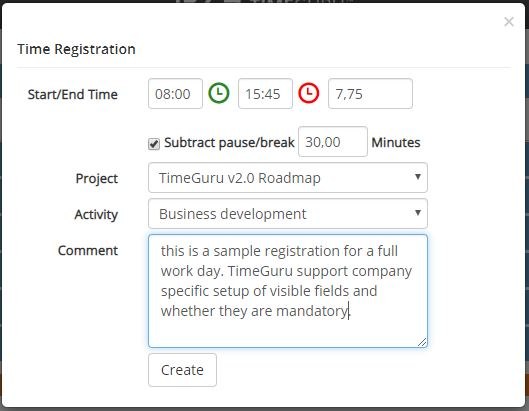The height and width of the screenshot is (411, 529).
Task: Focus the start time field showing 08:00
Action: pos(175,93)
